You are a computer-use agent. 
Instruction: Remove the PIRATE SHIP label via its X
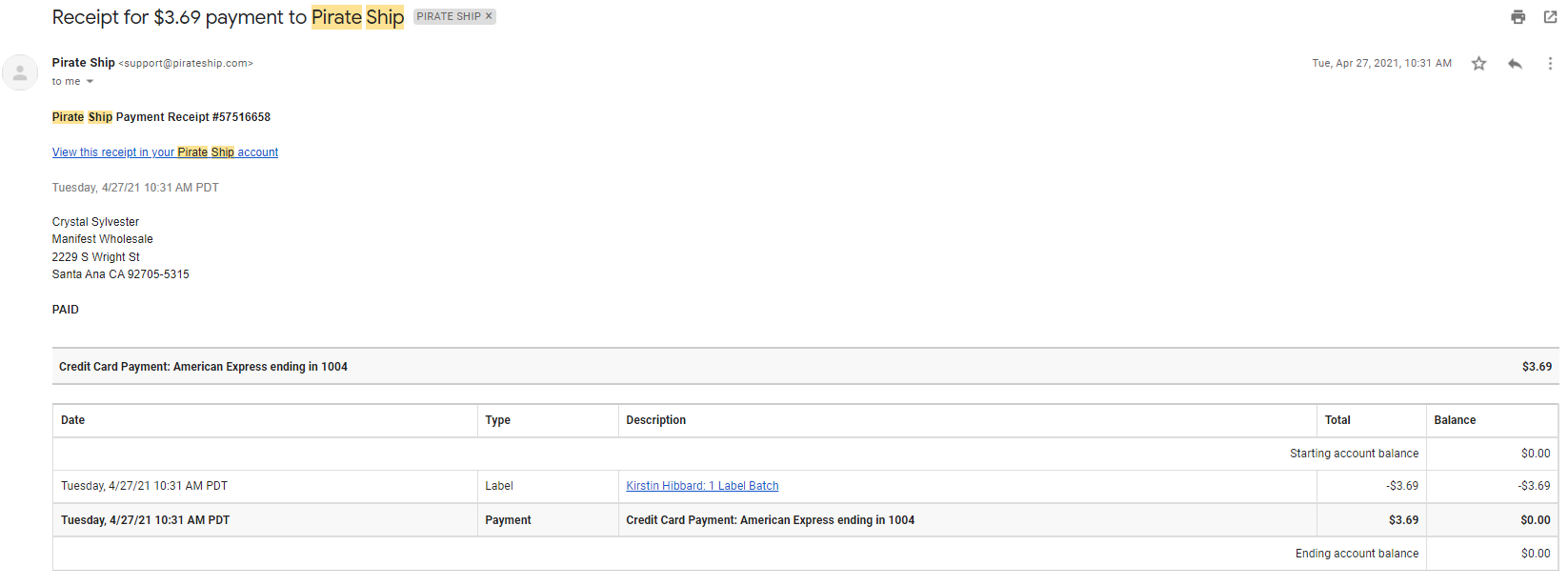click(x=489, y=16)
